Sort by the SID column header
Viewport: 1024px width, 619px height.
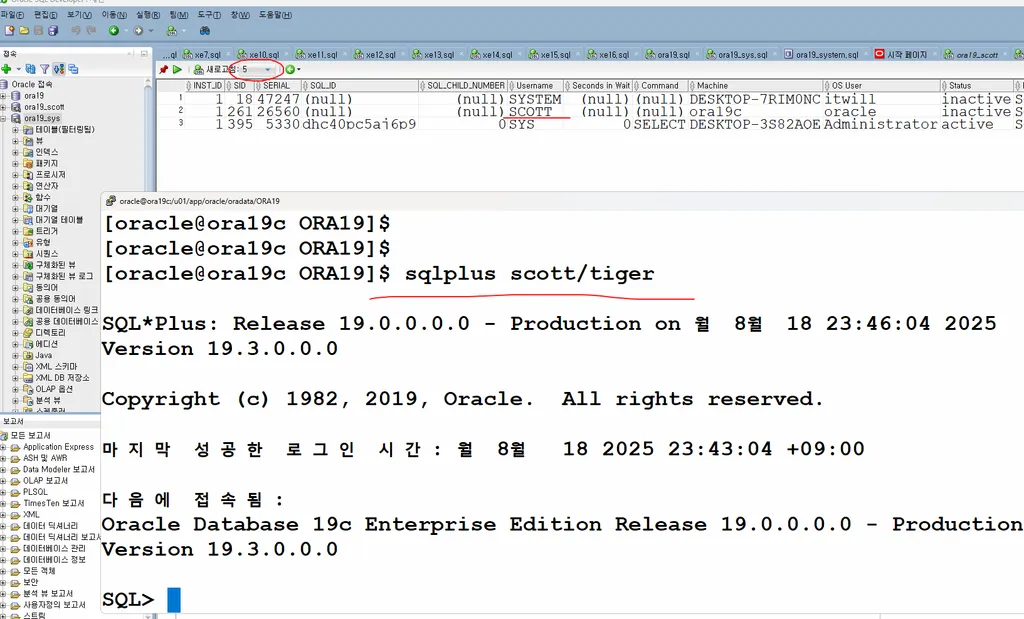(x=240, y=86)
